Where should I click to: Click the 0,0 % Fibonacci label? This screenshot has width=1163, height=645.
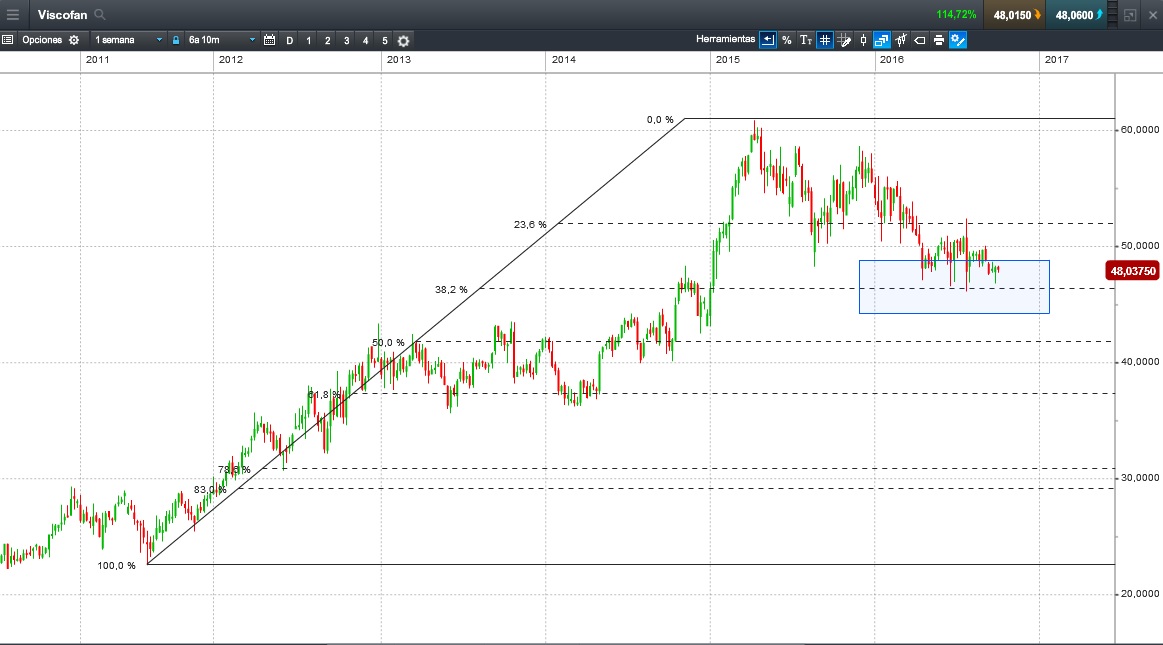(x=660, y=119)
